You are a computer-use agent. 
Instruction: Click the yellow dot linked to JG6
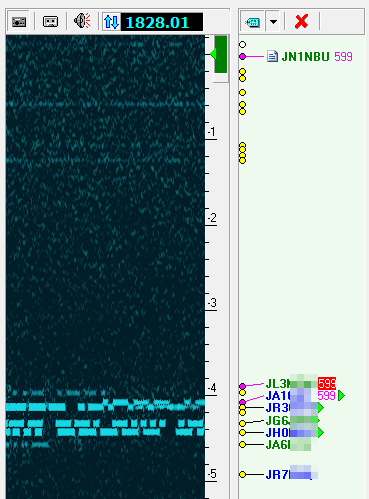click(x=243, y=423)
